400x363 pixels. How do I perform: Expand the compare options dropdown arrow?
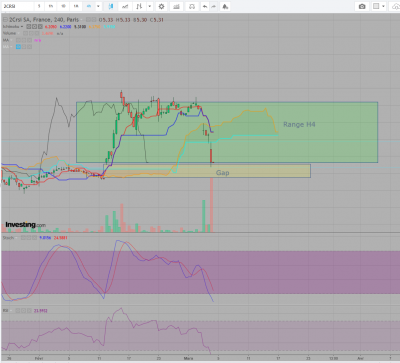coord(150,6)
